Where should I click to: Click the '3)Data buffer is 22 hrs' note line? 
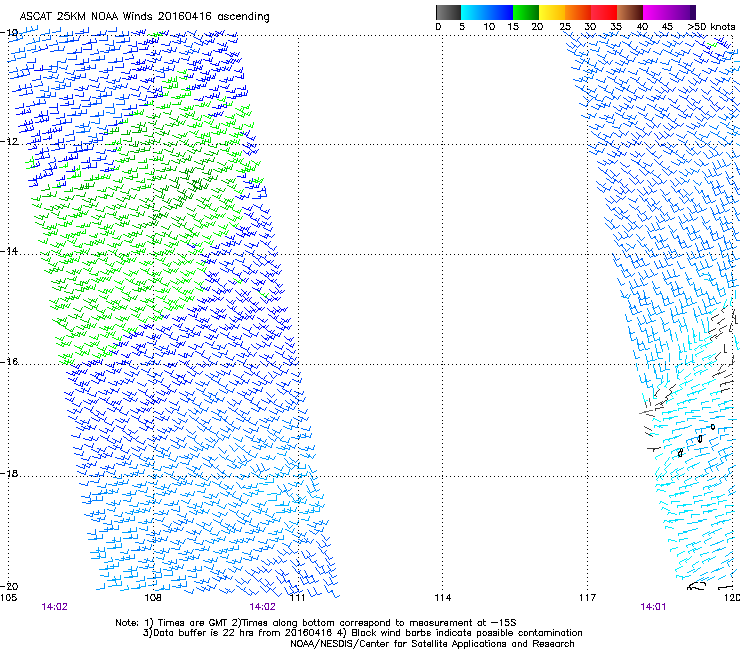tap(362, 633)
